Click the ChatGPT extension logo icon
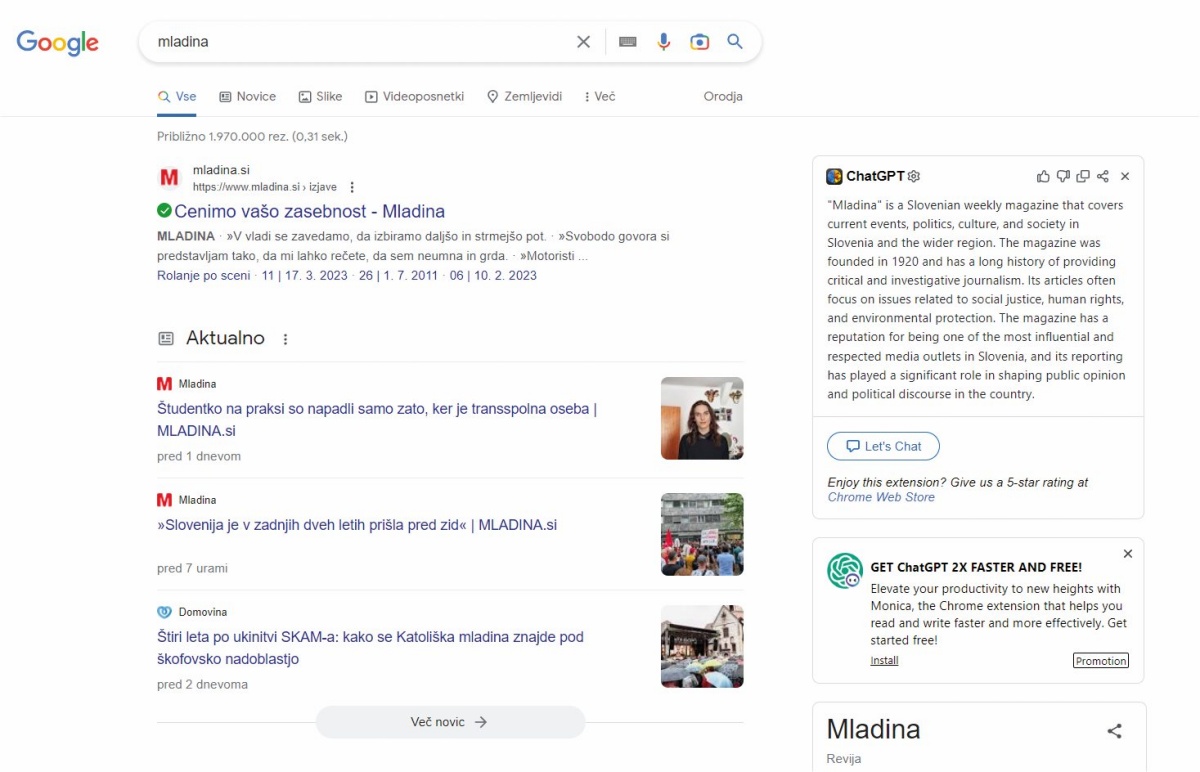 coord(834,176)
